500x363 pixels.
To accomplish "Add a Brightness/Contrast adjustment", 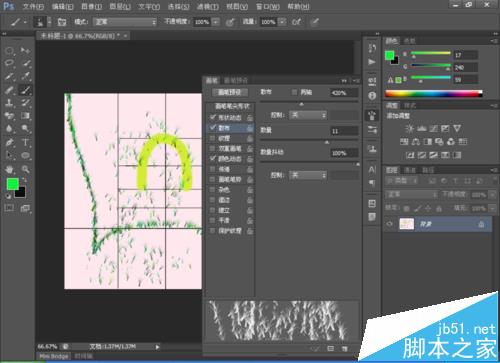I will point(410,128).
